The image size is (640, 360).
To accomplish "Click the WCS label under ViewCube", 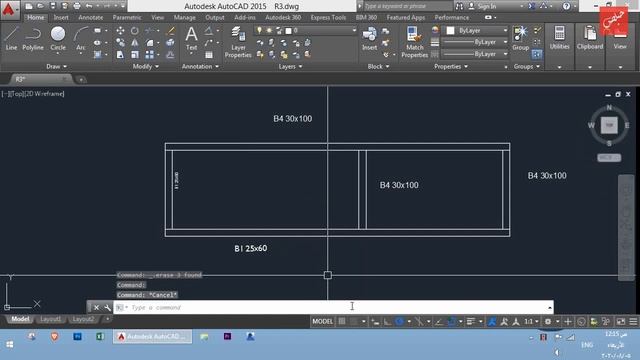I will pyautogui.click(x=609, y=158).
